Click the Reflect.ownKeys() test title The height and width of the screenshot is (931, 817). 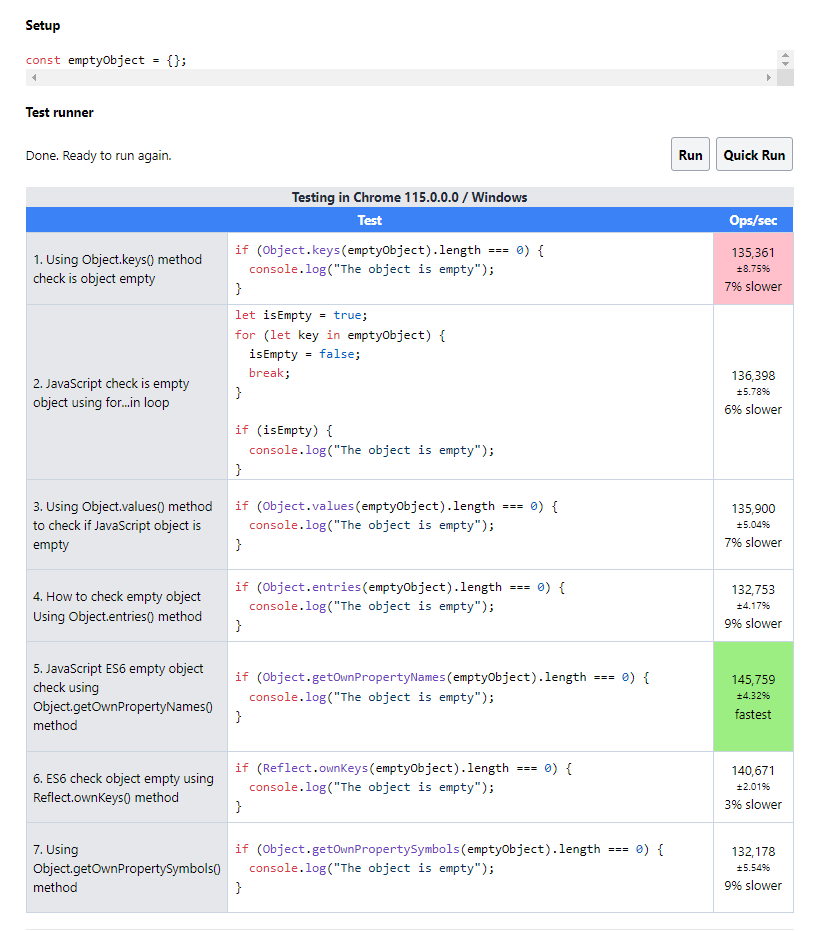tap(120, 787)
